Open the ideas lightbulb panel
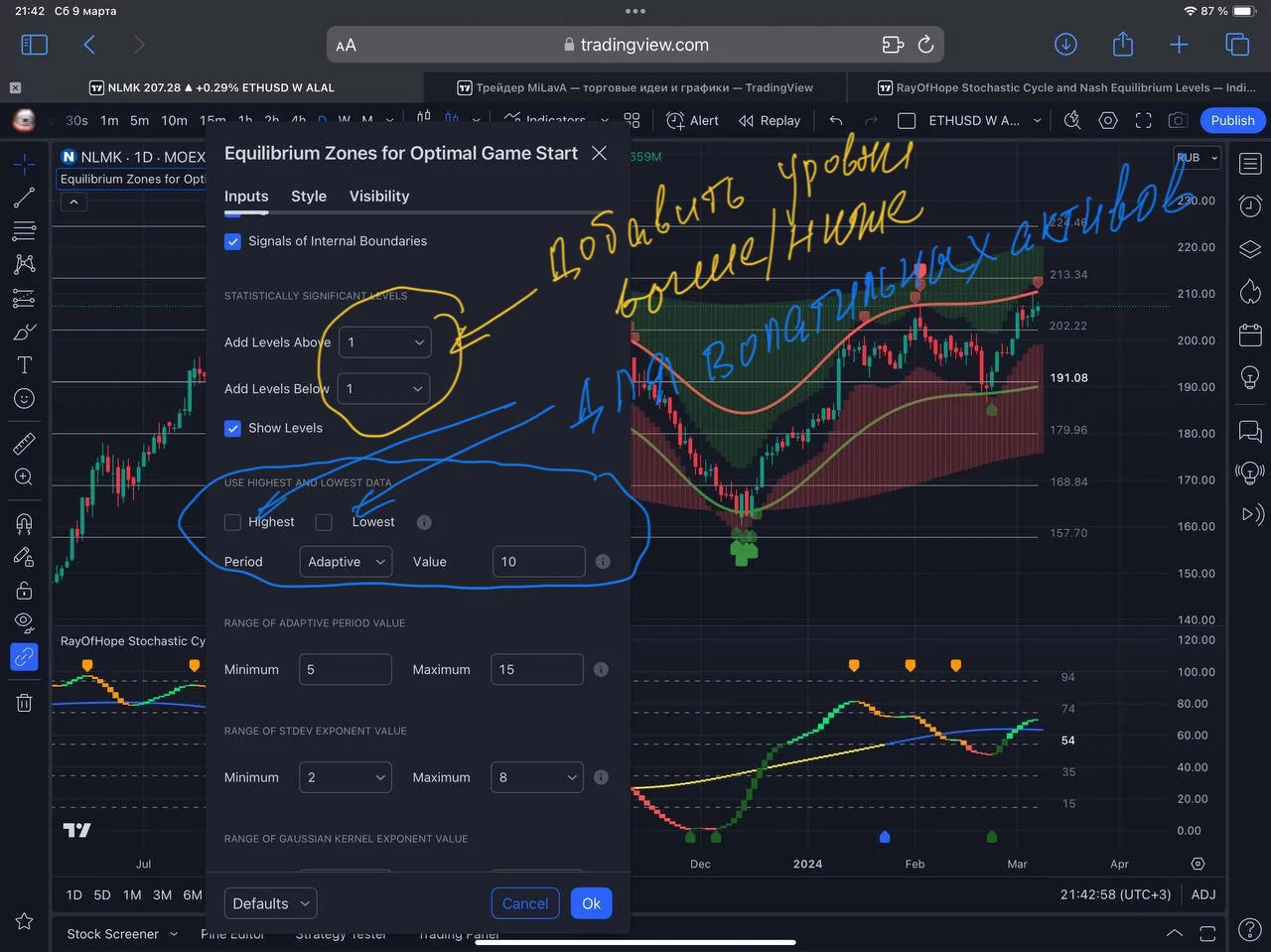 (x=1250, y=378)
